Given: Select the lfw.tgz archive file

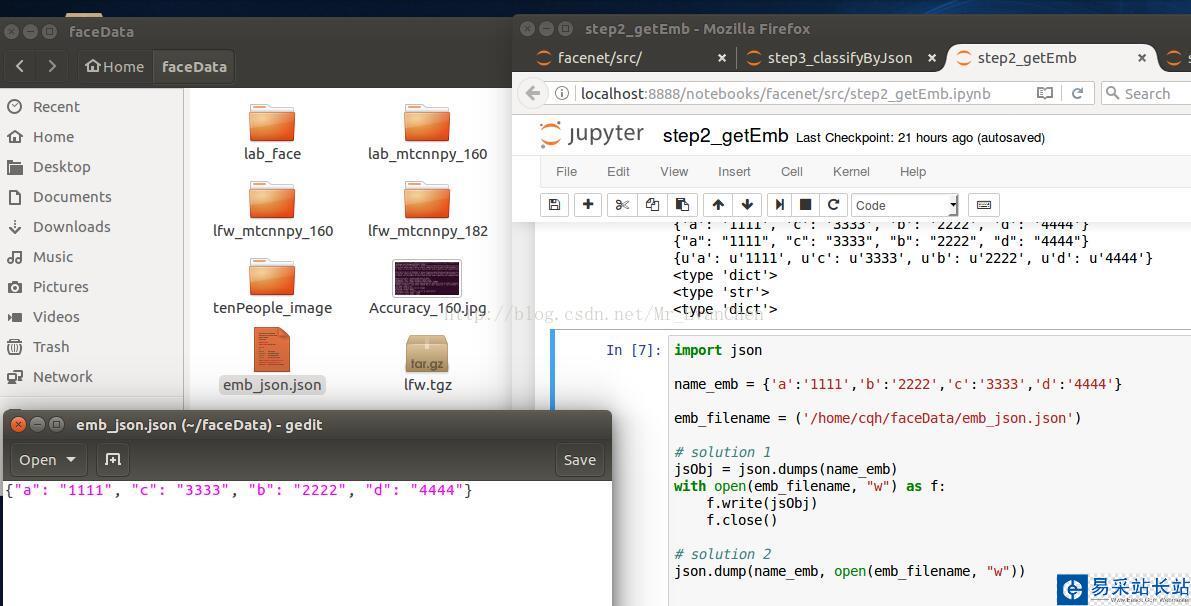Looking at the screenshot, I should (427, 363).
